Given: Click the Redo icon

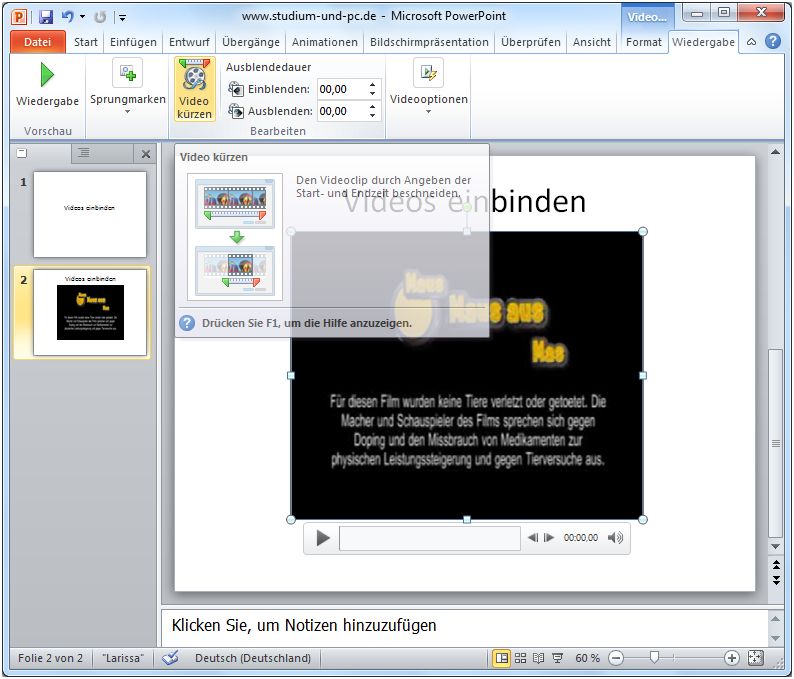Looking at the screenshot, I should point(100,17).
